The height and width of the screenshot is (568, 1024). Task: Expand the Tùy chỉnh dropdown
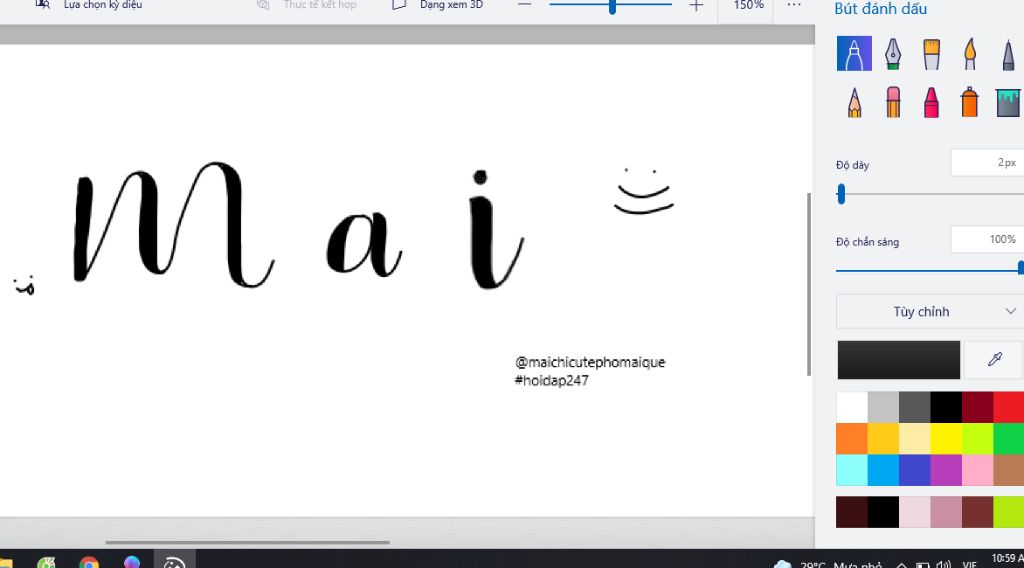(x=929, y=311)
